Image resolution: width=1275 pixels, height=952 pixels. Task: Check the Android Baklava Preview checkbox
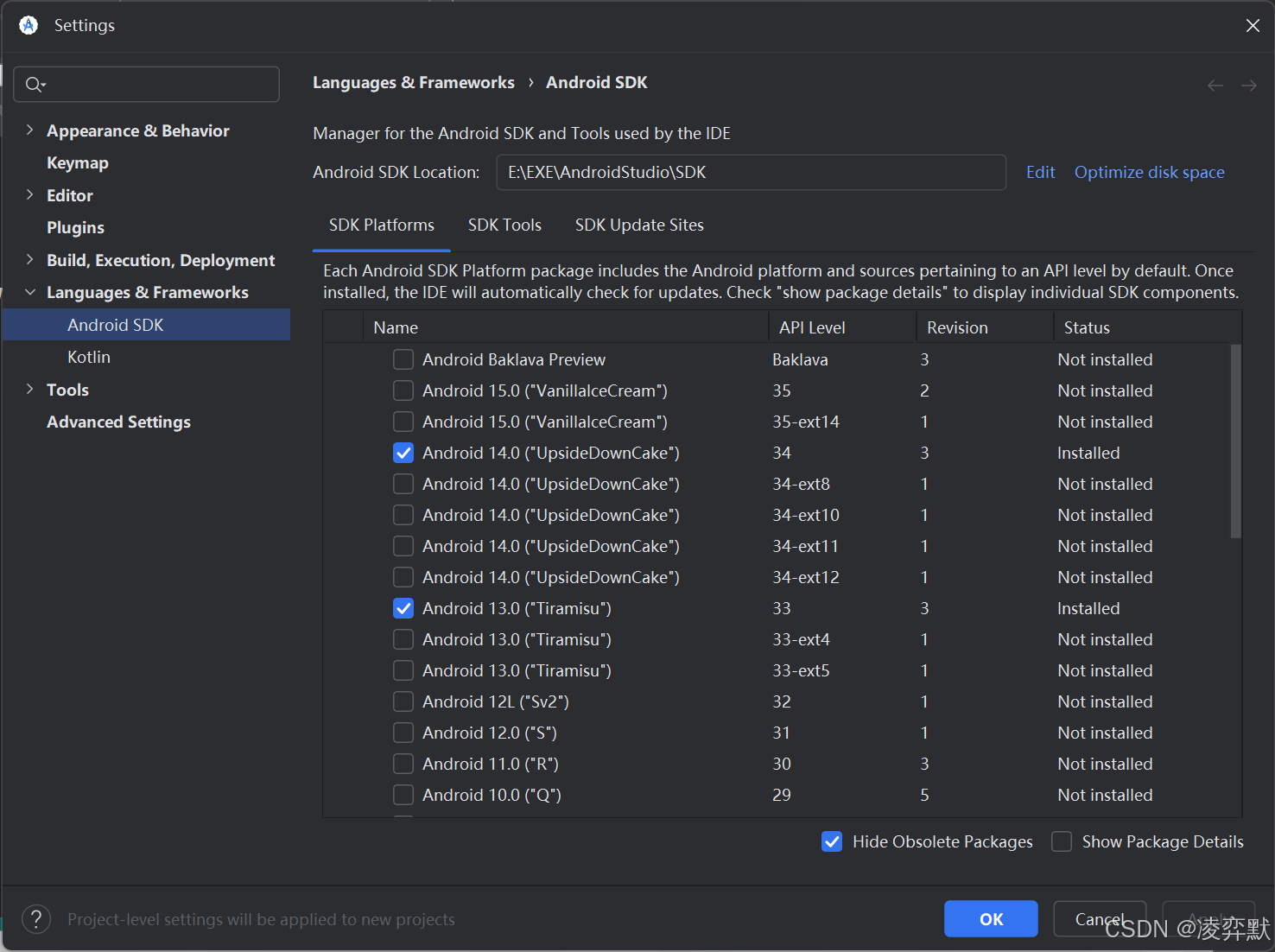click(x=403, y=359)
